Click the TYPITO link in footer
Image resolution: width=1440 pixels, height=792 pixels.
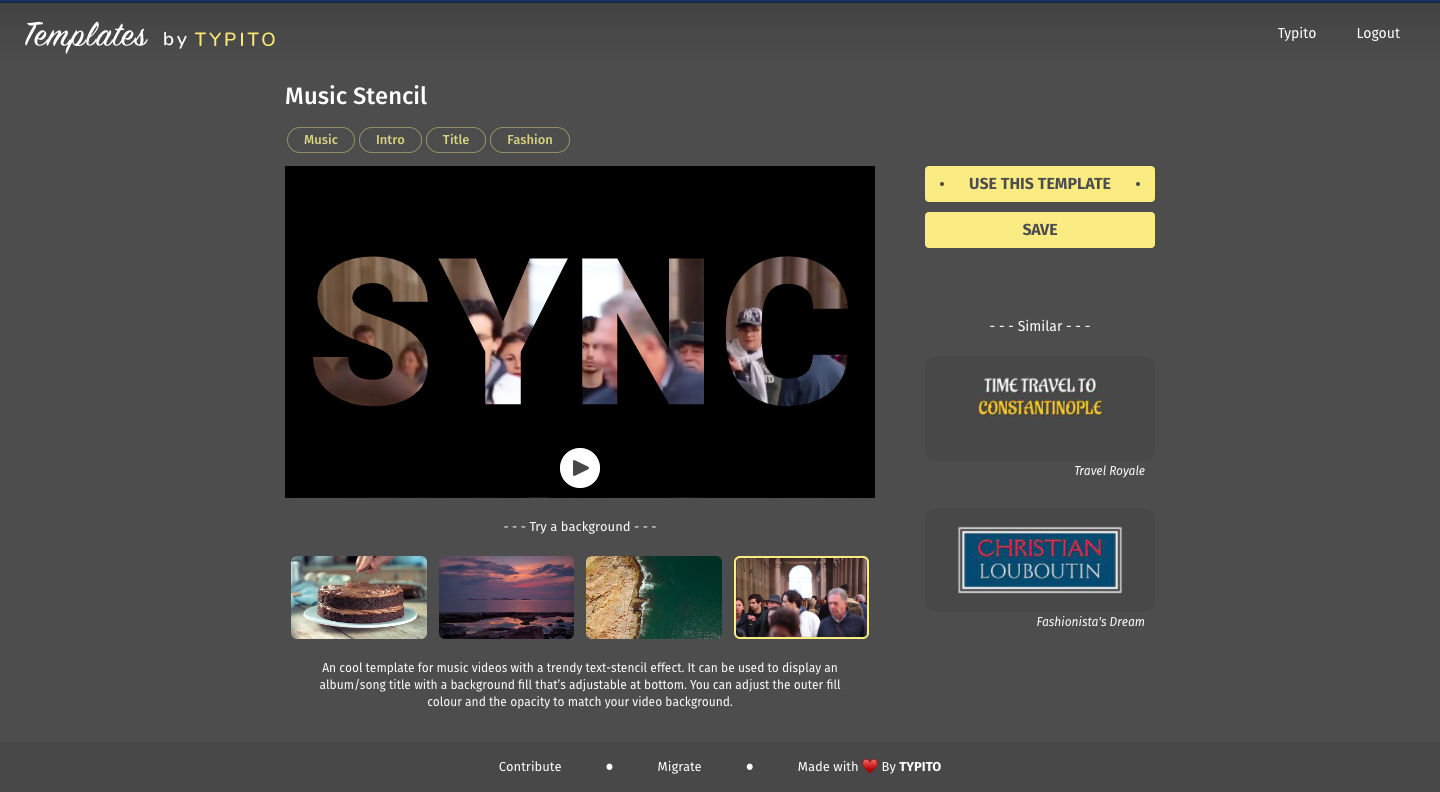(x=920, y=767)
